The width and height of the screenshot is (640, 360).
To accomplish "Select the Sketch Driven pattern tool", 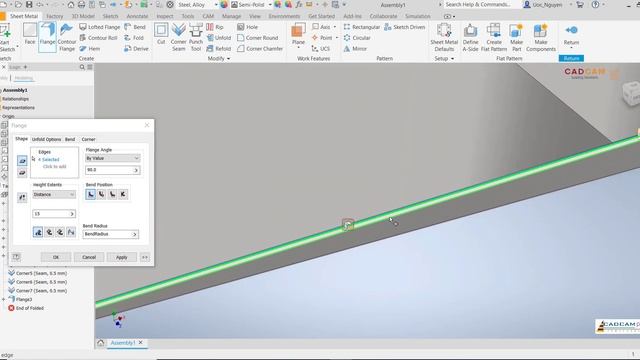I will [404, 27].
